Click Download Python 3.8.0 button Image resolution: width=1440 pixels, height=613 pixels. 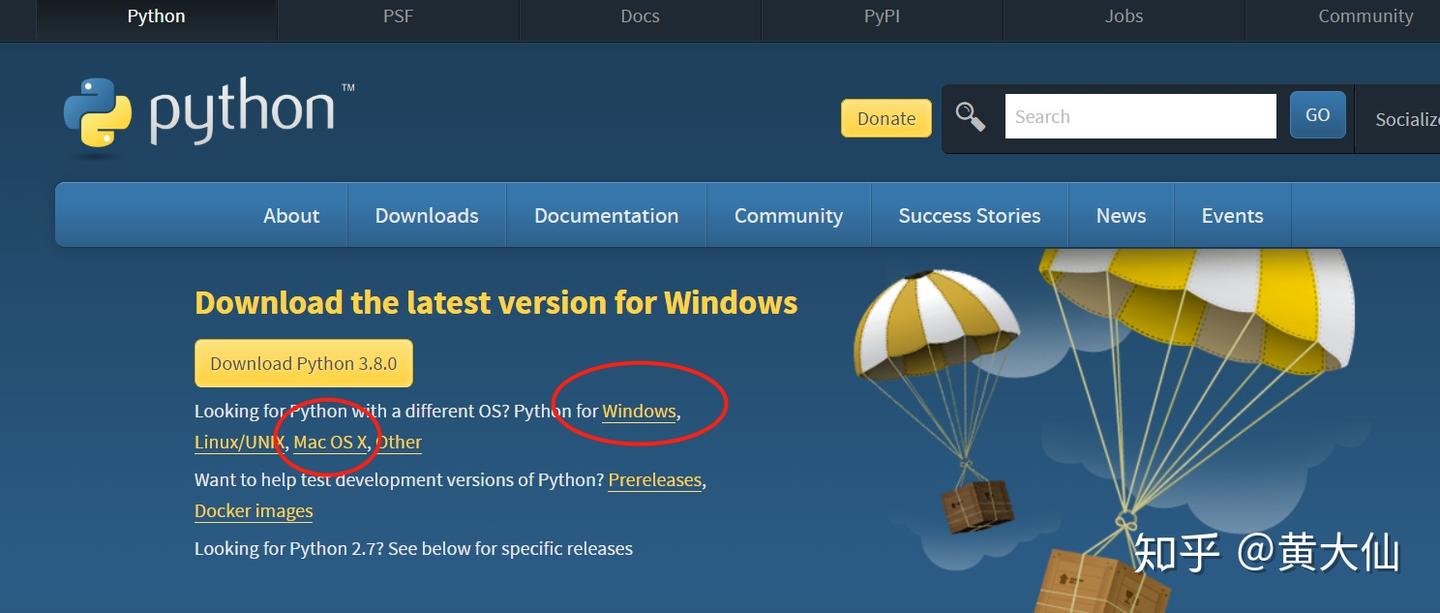(303, 363)
